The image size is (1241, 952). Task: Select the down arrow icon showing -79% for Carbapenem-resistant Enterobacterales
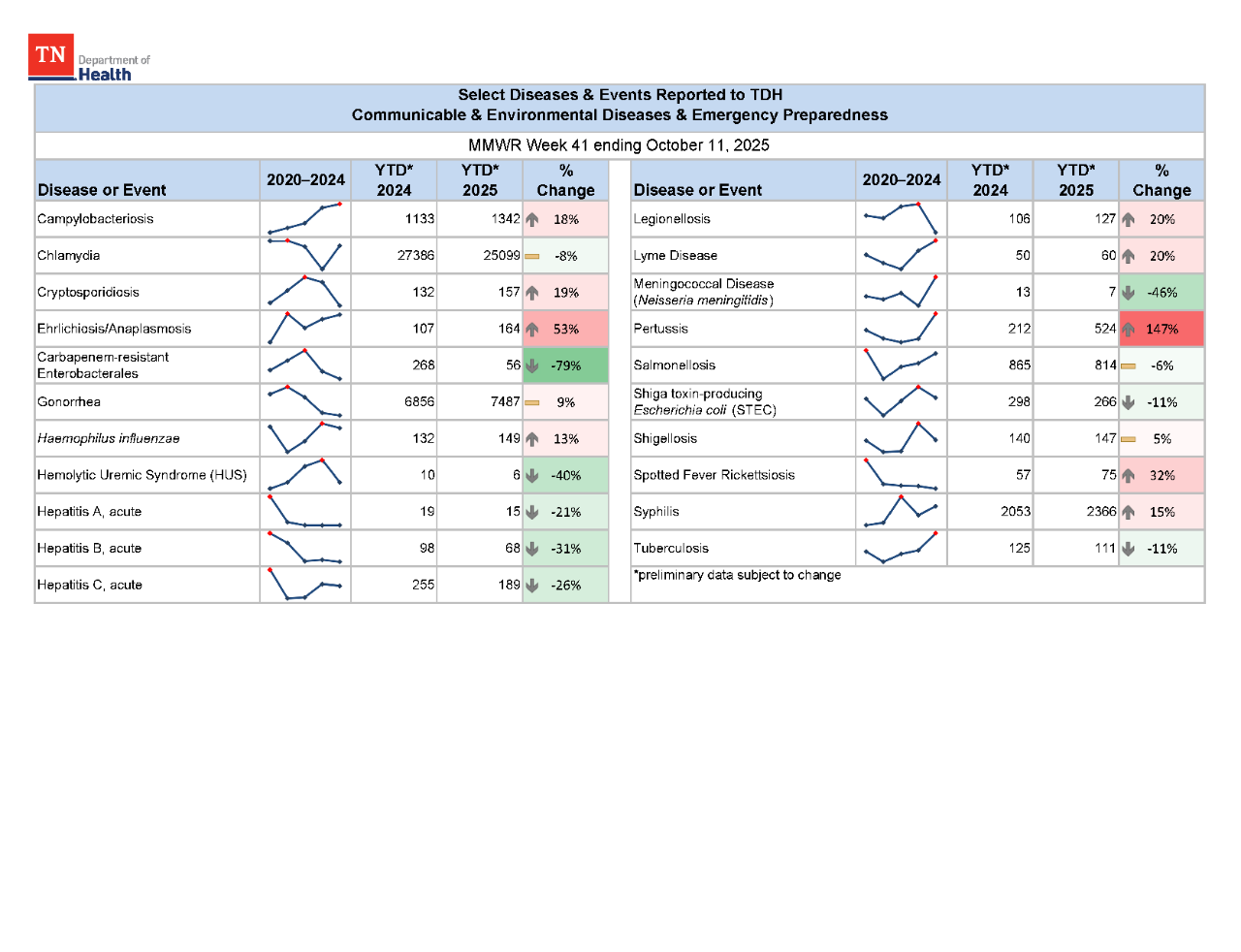tap(532, 365)
